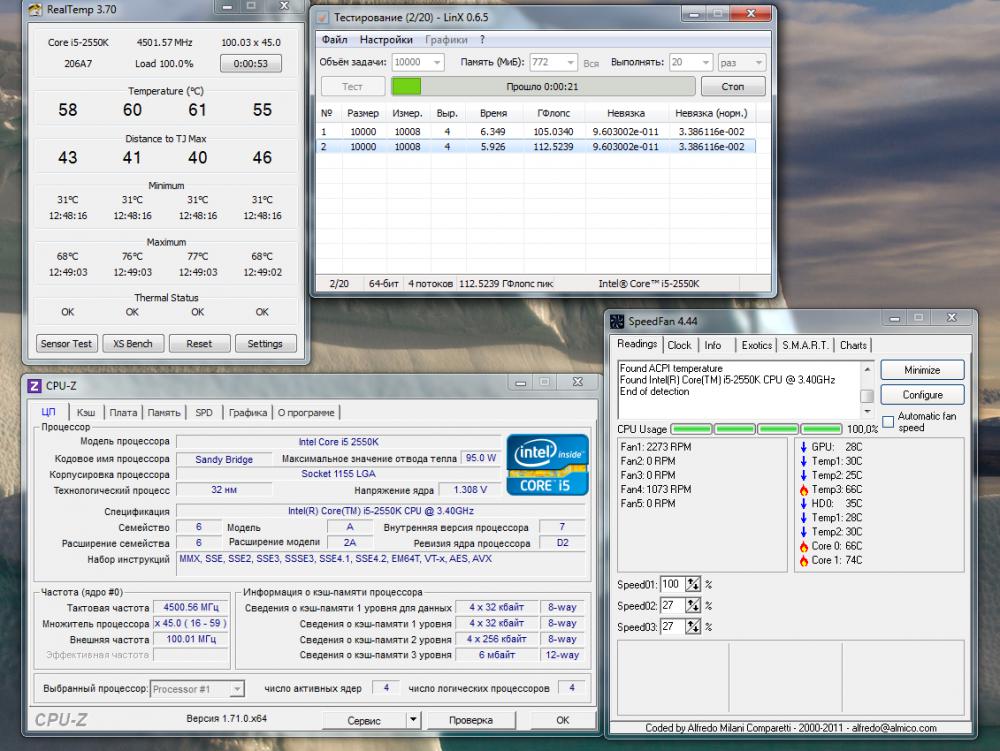Click the CPU-Z title bar Z icon
1000x751 pixels.
coord(34,386)
